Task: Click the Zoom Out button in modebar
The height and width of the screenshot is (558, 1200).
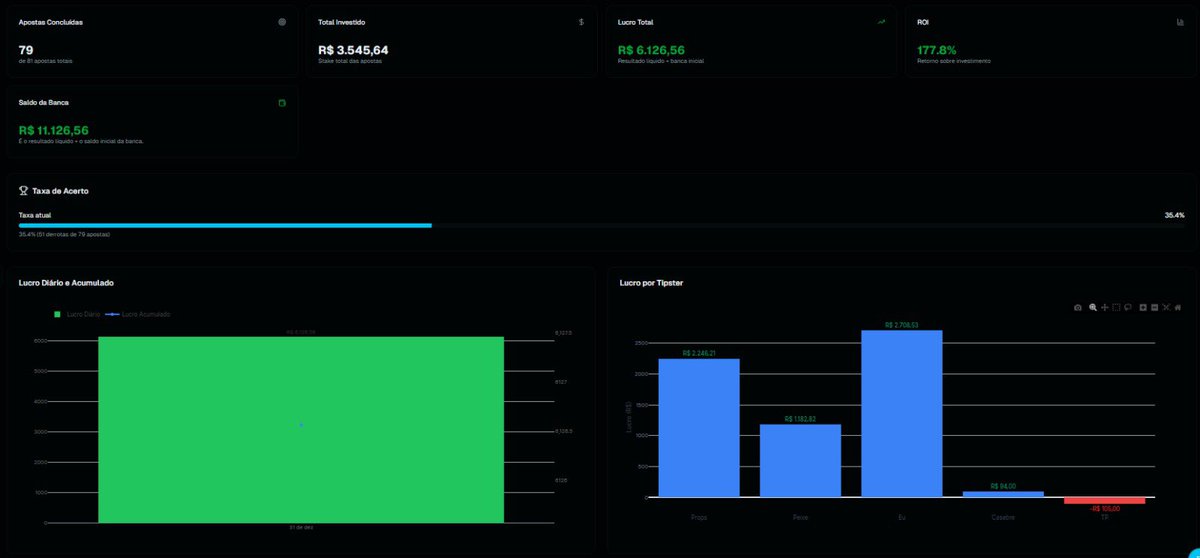Action: (x=1155, y=307)
